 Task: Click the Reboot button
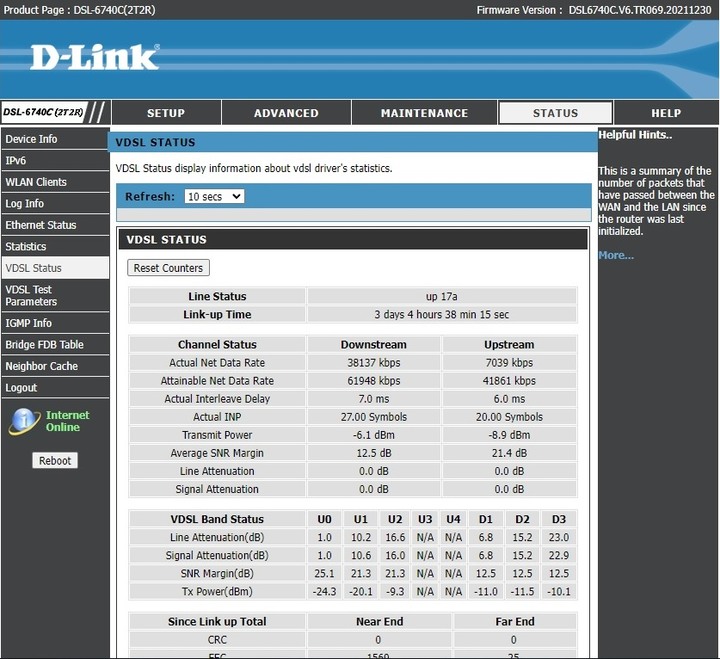point(55,461)
